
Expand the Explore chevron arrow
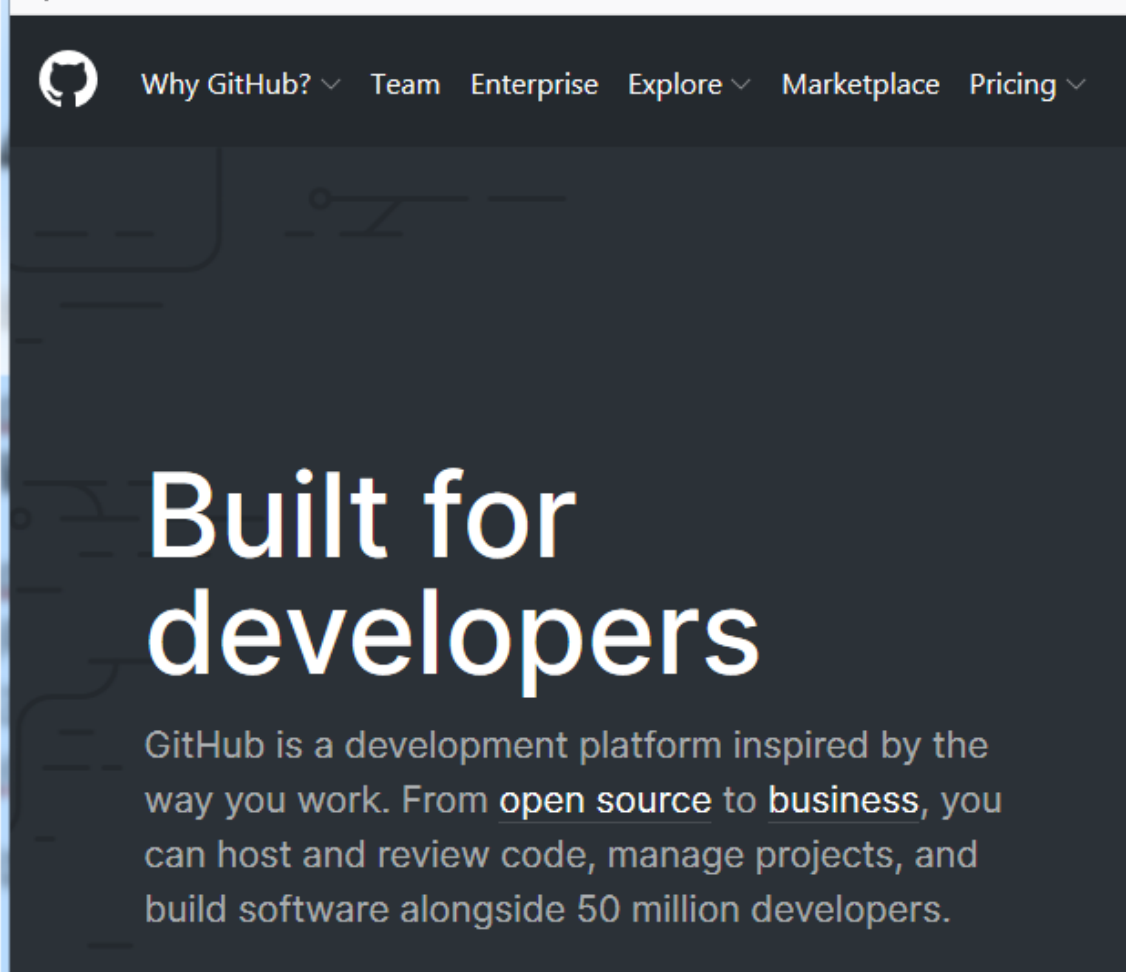point(741,85)
